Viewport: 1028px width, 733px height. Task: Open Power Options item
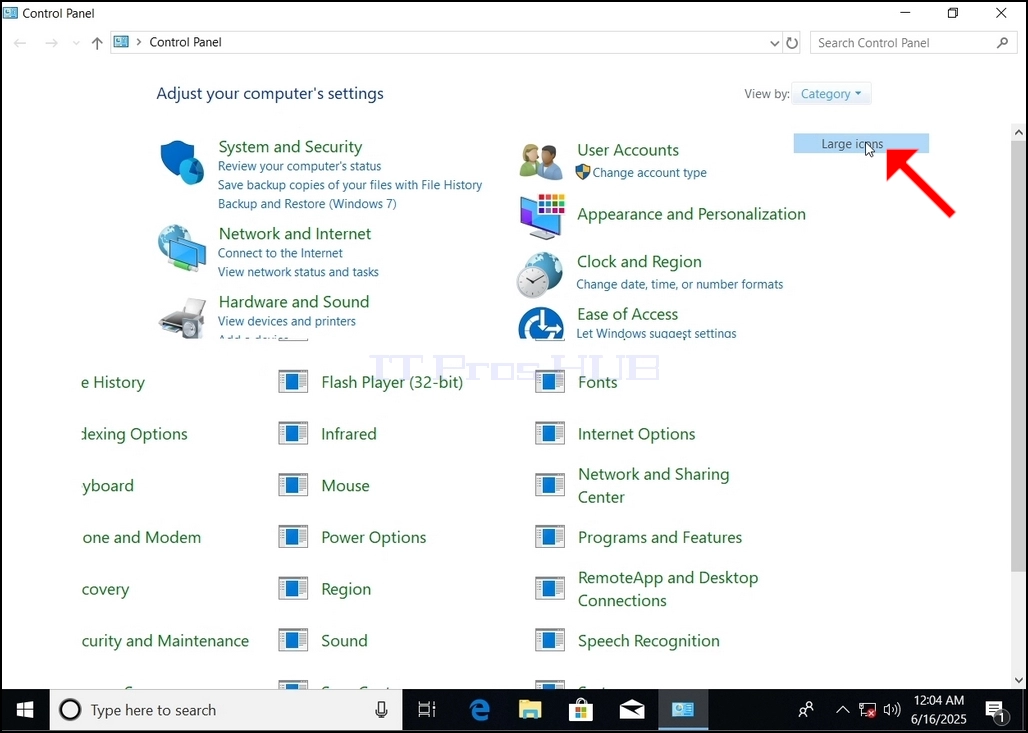(x=373, y=538)
